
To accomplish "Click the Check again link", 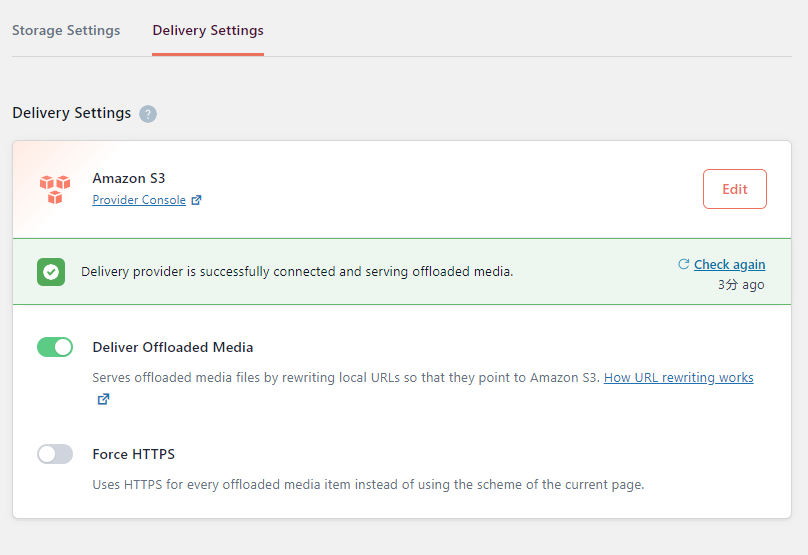I will pyautogui.click(x=729, y=264).
